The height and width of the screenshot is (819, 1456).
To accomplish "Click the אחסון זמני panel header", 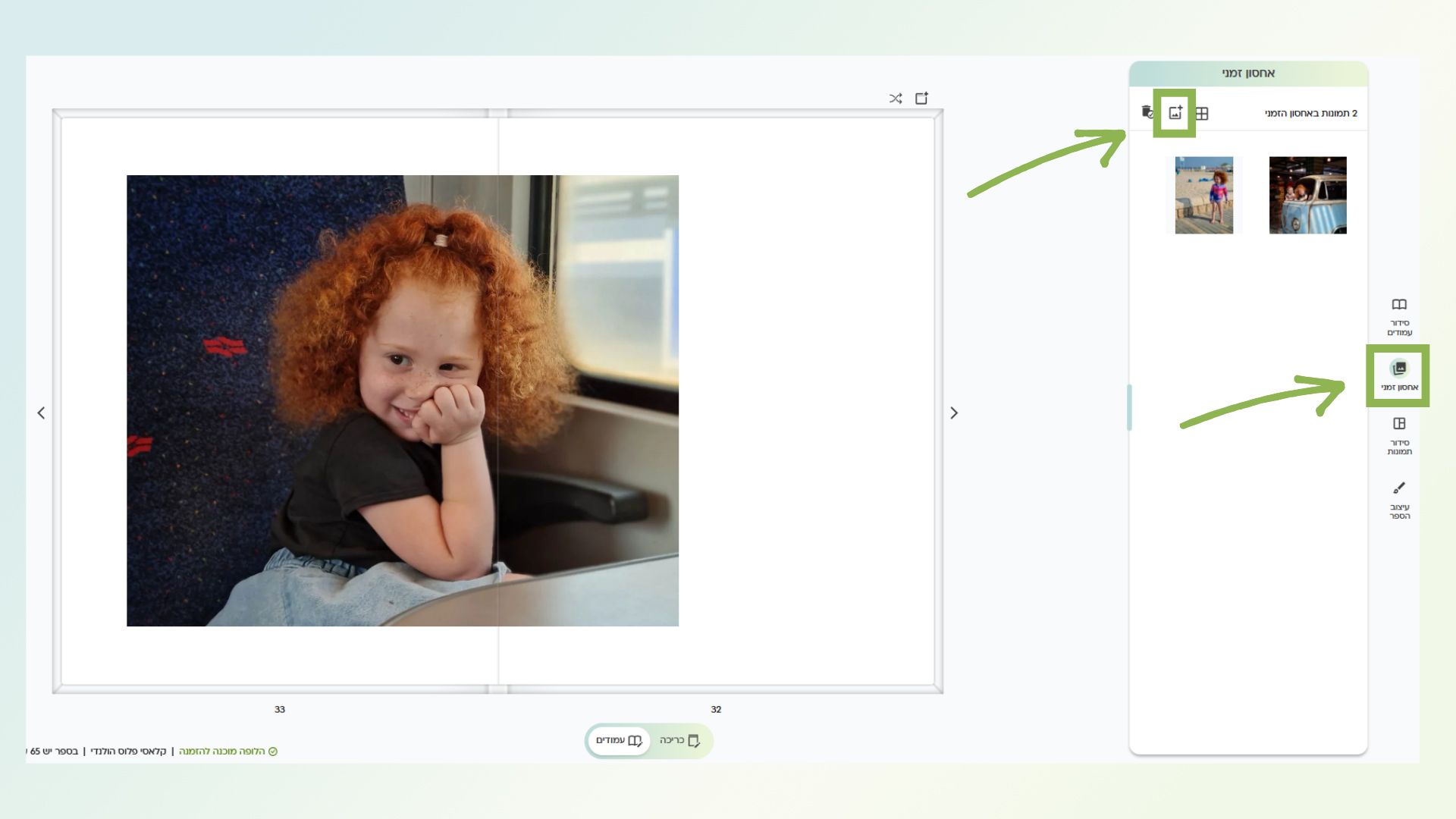I will [1248, 74].
